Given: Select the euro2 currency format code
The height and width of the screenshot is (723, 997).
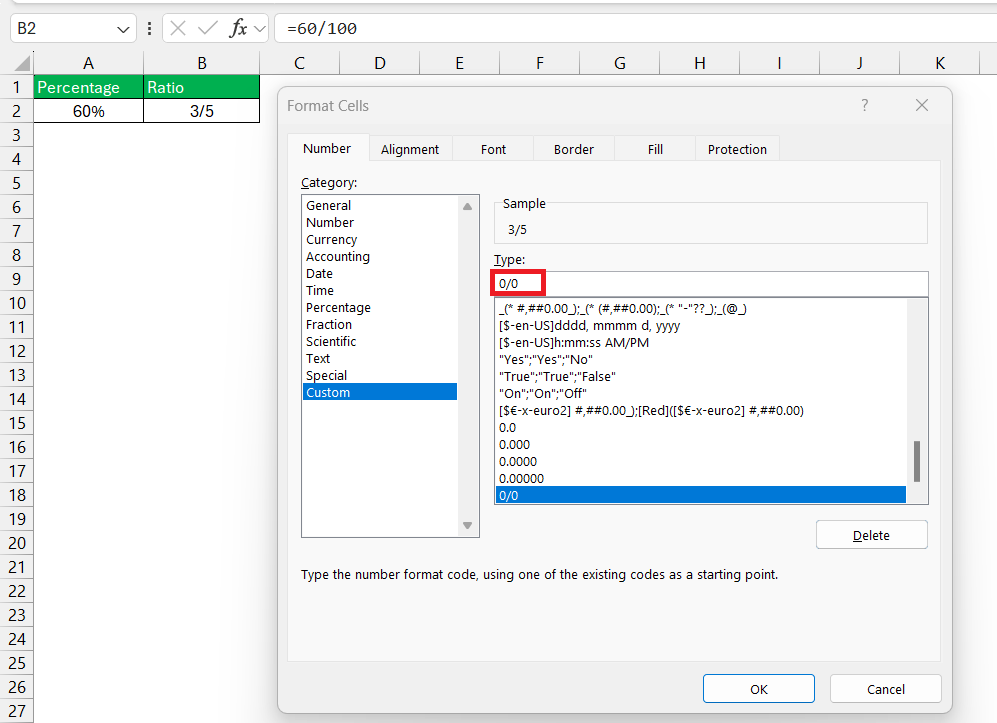Looking at the screenshot, I should click(701, 410).
